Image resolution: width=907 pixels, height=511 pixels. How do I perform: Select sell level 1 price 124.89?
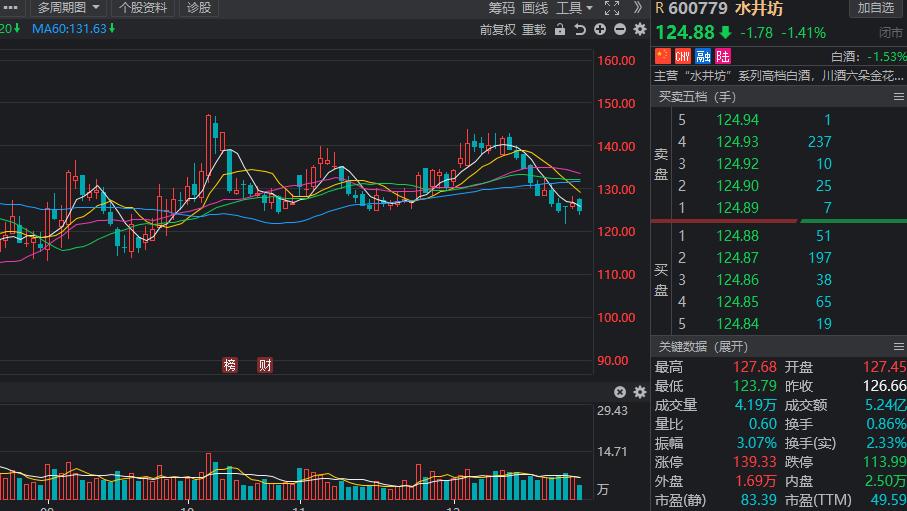pyautogui.click(x=738, y=208)
